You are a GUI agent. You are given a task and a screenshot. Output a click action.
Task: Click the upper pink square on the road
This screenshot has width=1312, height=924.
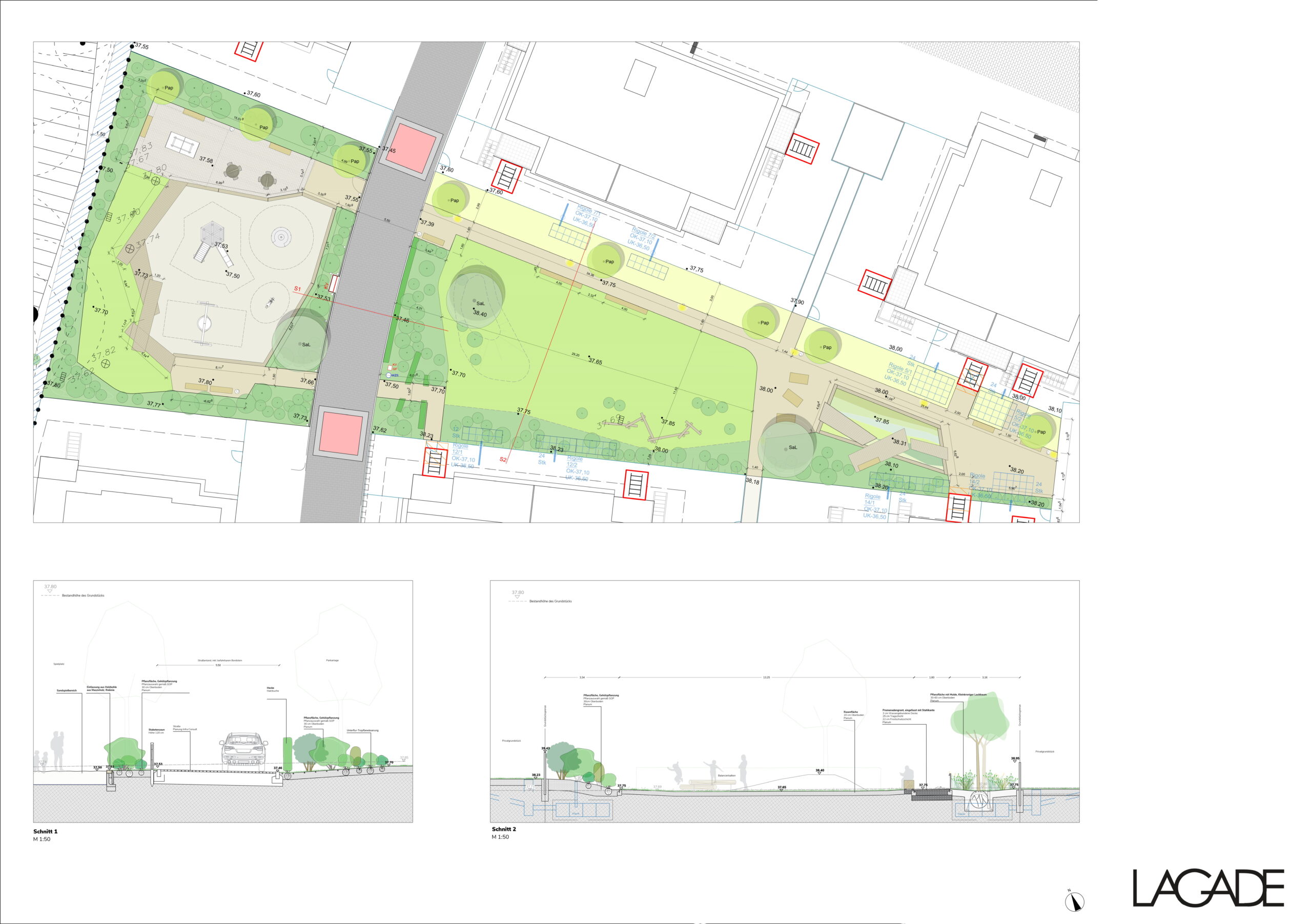click(411, 149)
